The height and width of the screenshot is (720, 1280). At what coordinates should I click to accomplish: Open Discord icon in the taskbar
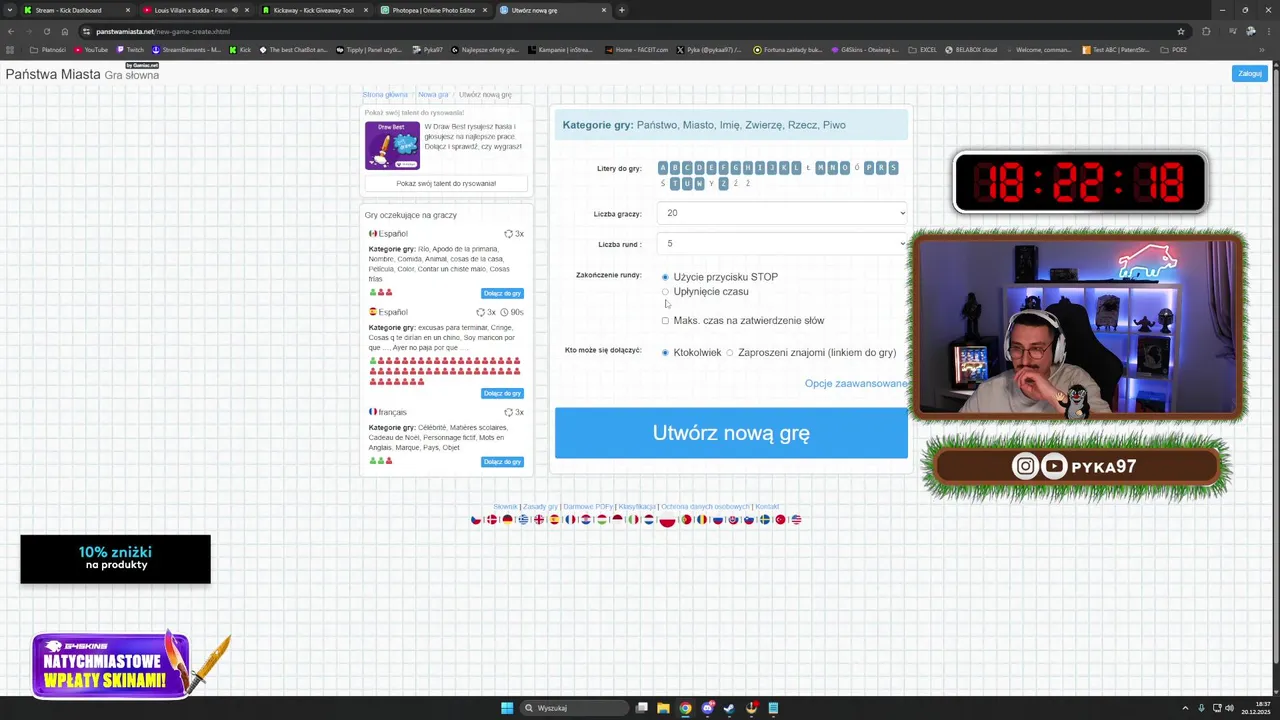(x=707, y=708)
